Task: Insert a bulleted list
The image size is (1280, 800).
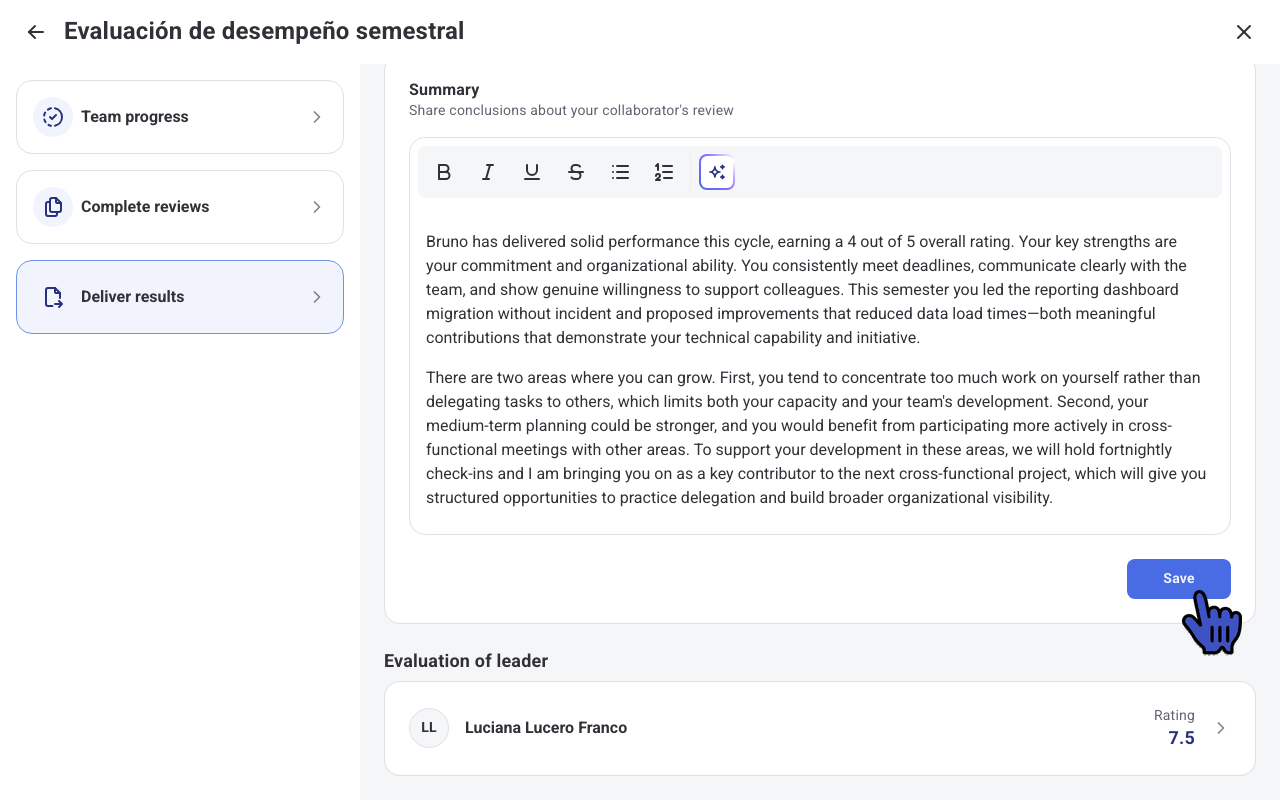Action: pos(620,172)
